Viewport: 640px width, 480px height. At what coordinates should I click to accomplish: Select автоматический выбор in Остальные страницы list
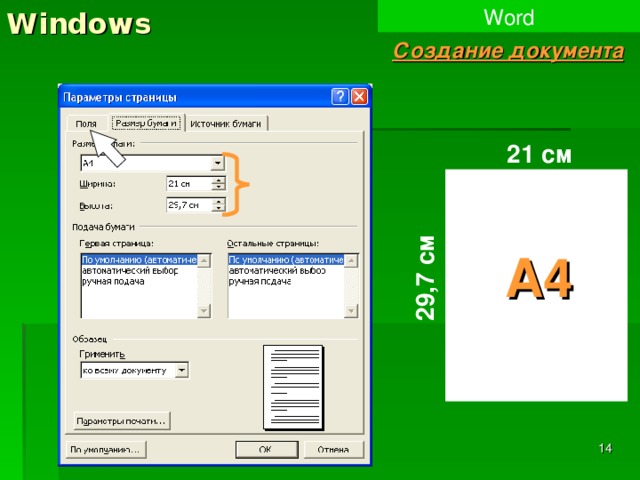(x=277, y=271)
